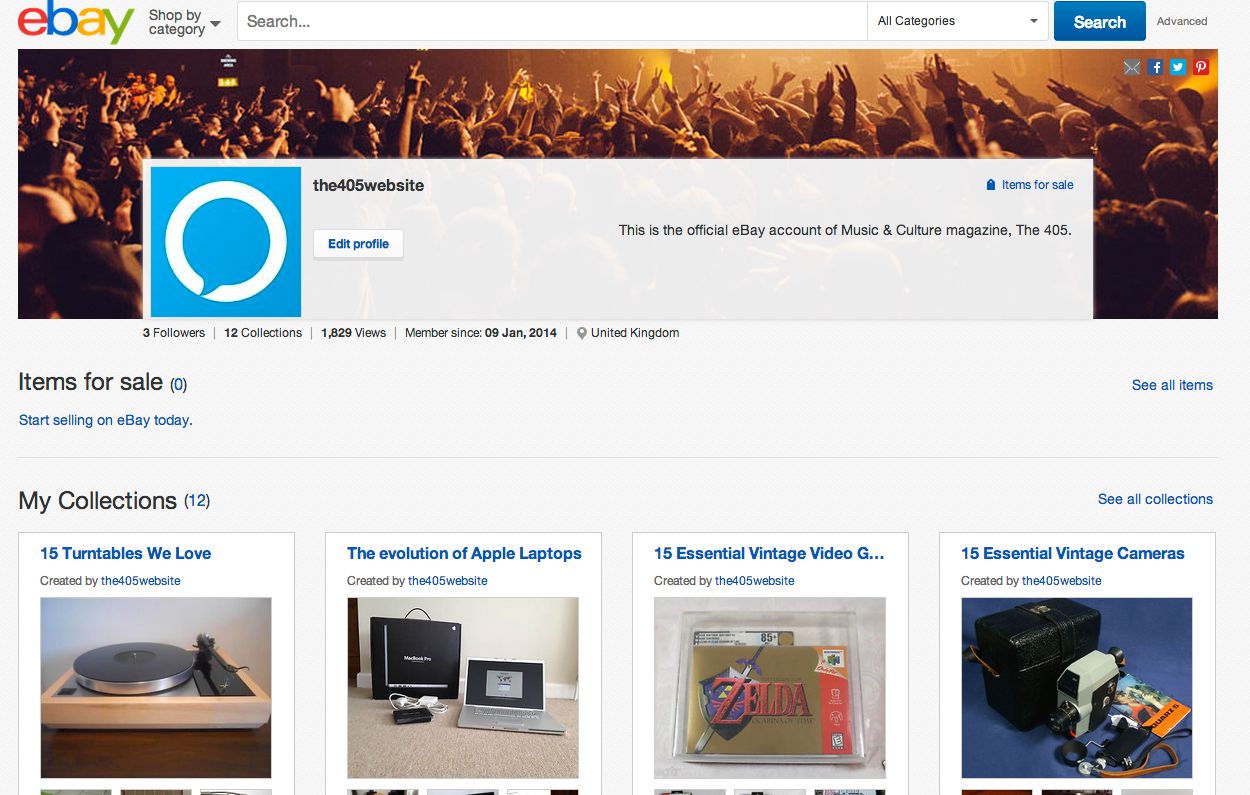The width and height of the screenshot is (1250, 795).
Task: Click the405website creator link under Turntables
Action: pyautogui.click(x=141, y=581)
